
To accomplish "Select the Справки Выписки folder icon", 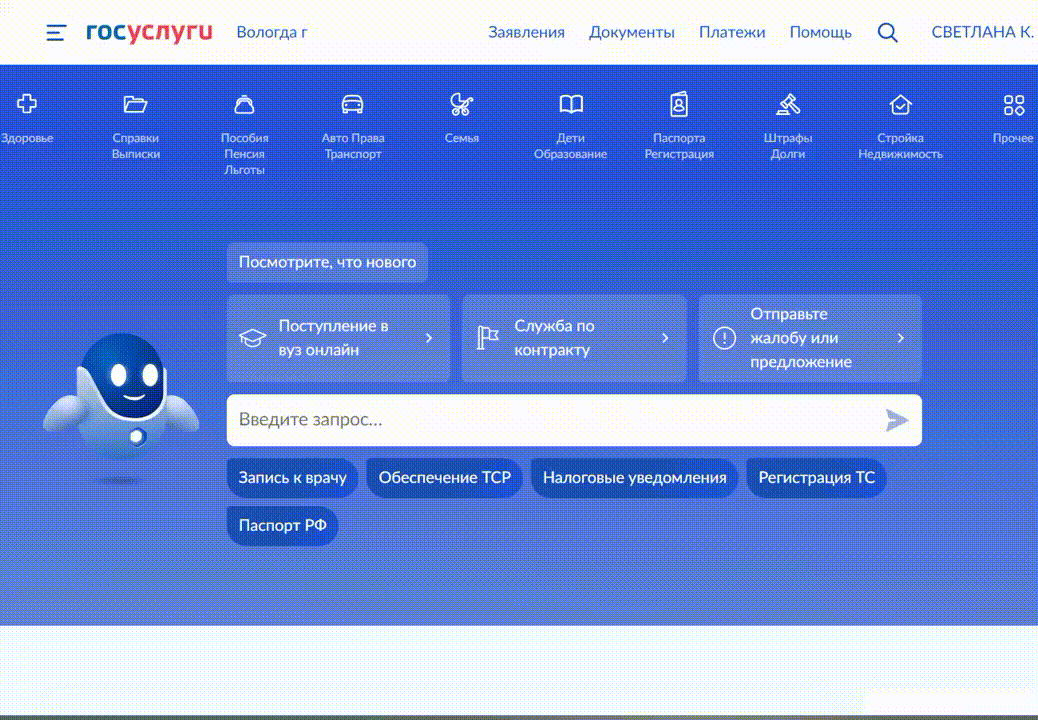I will (x=135, y=104).
